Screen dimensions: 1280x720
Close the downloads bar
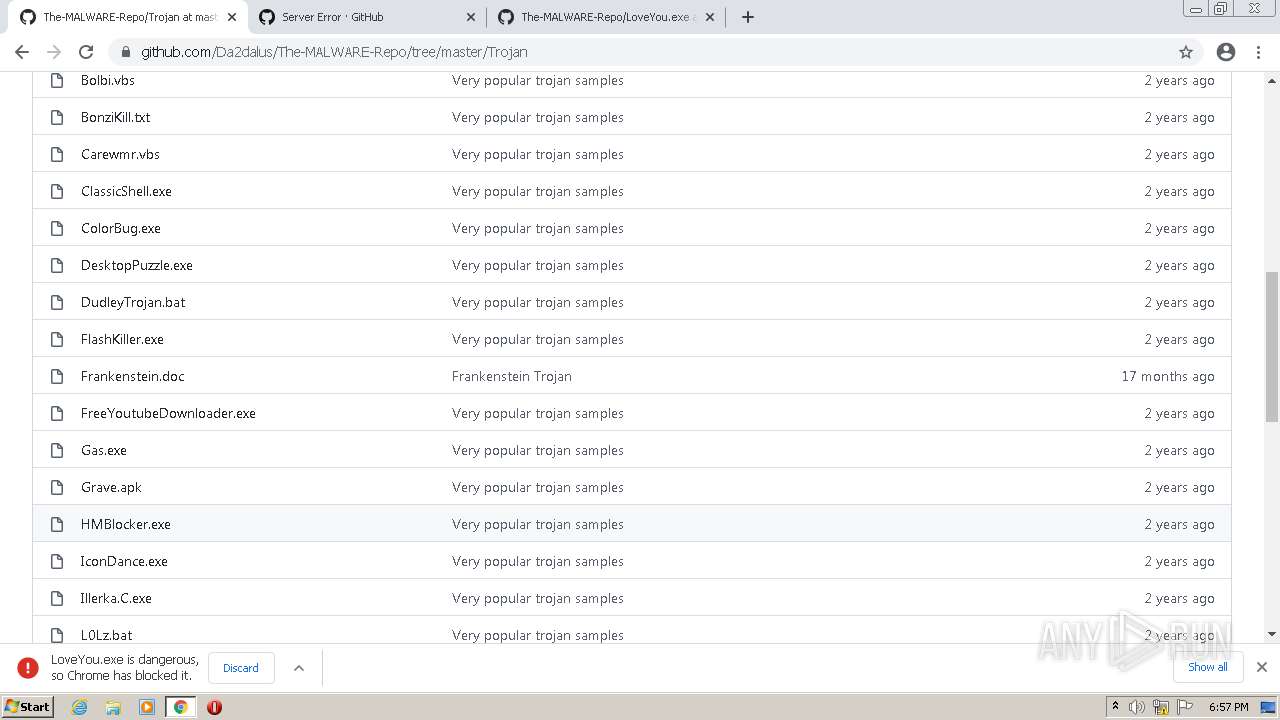[x=1262, y=667]
